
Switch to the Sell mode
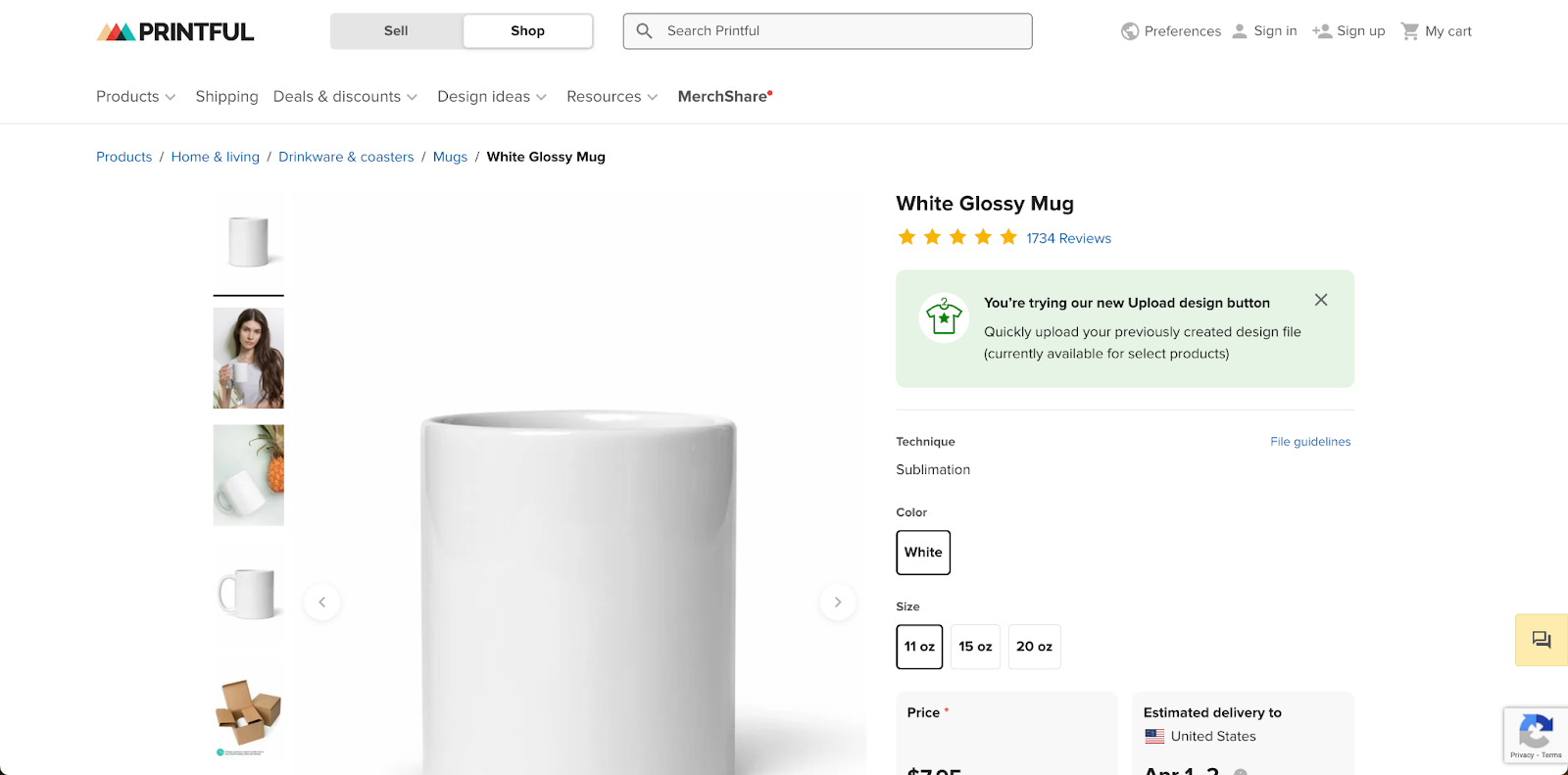tap(395, 30)
